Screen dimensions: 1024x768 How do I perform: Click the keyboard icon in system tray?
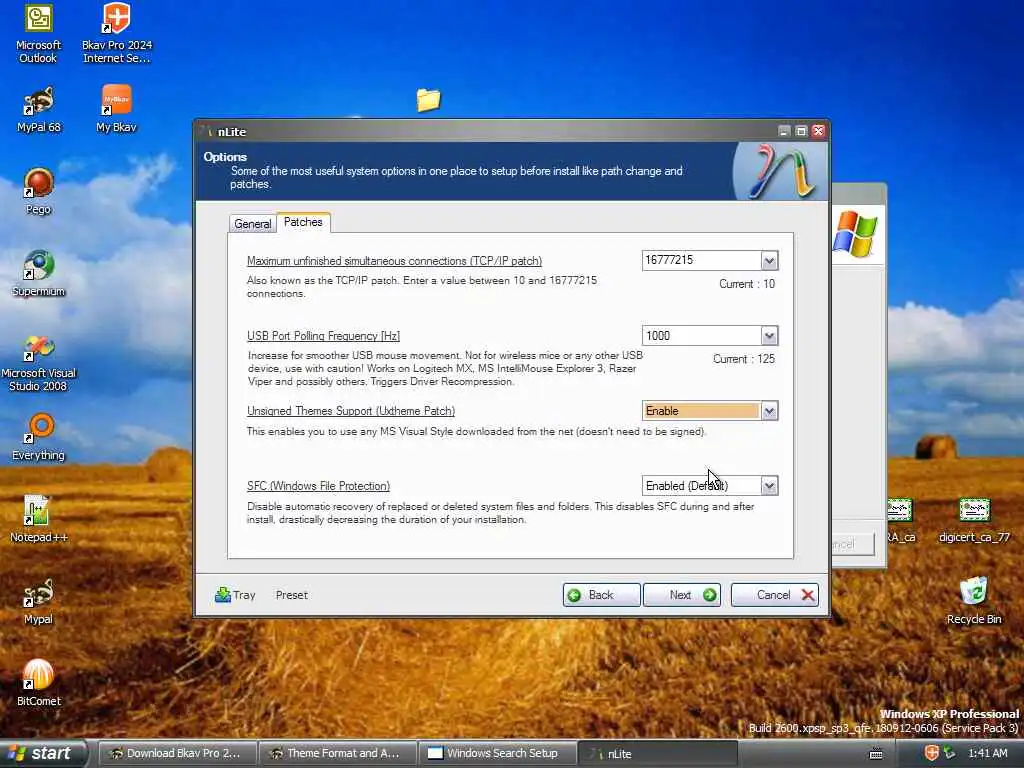(876, 754)
